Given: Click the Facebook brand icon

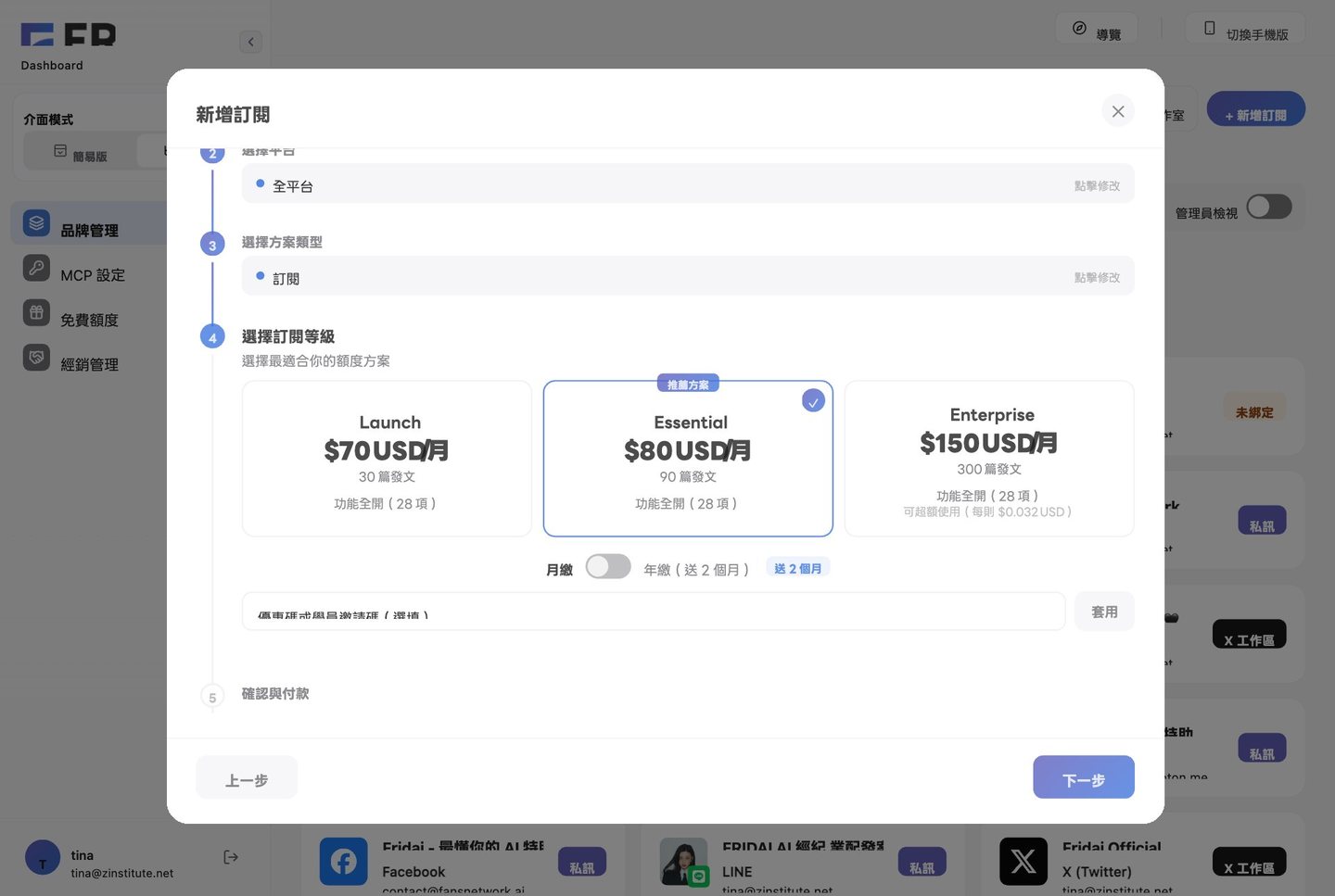Looking at the screenshot, I should click(343, 862).
